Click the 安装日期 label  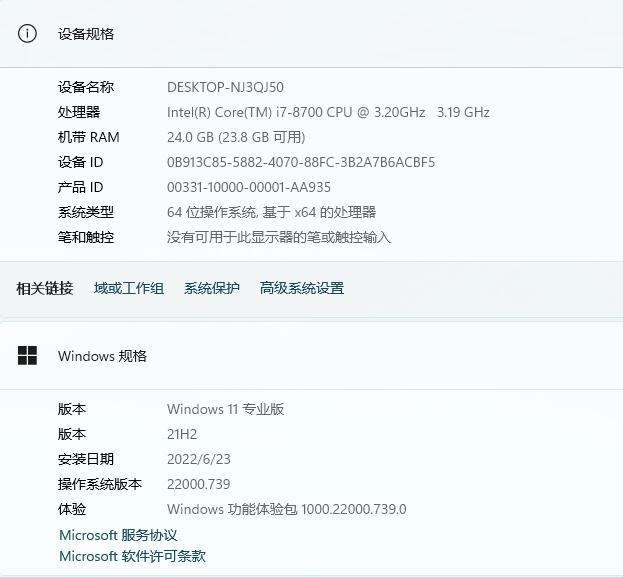click(86, 459)
